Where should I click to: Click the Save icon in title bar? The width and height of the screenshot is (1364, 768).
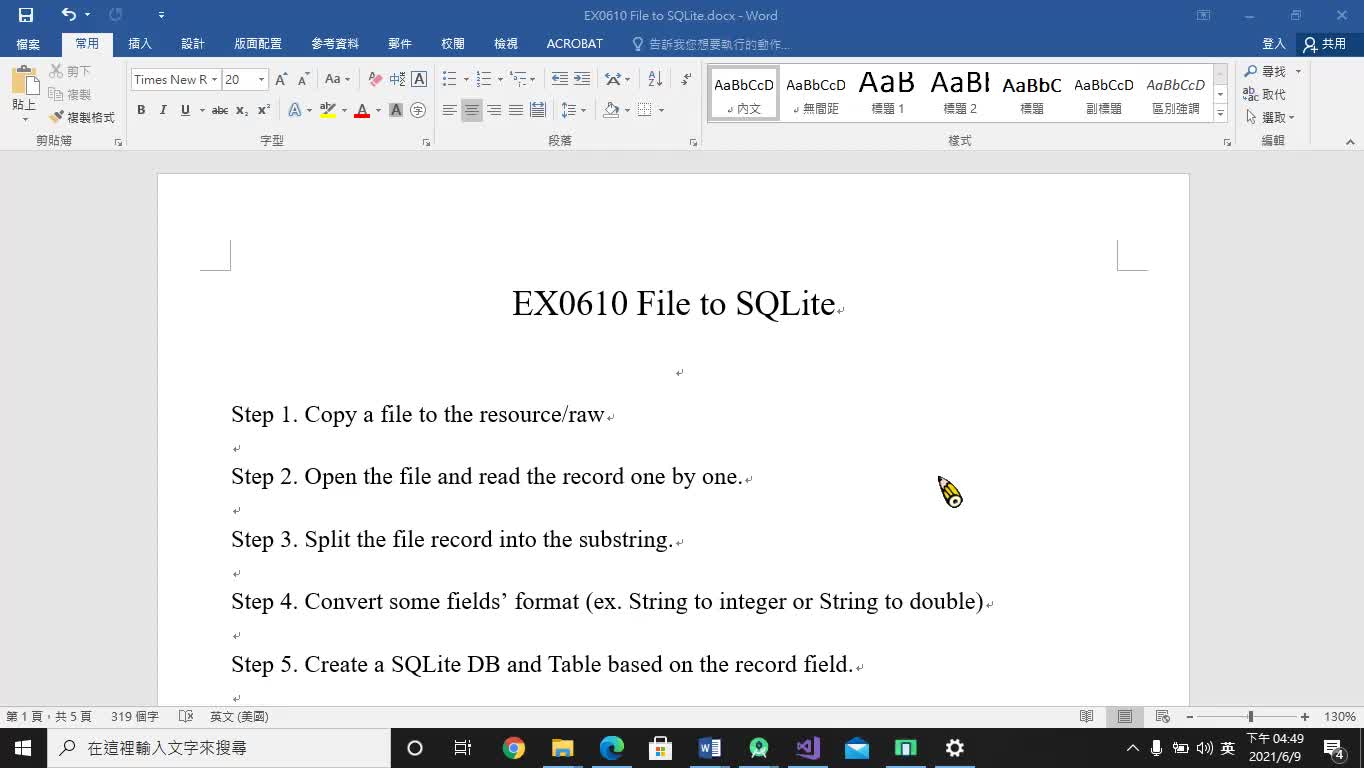(26, 15)
